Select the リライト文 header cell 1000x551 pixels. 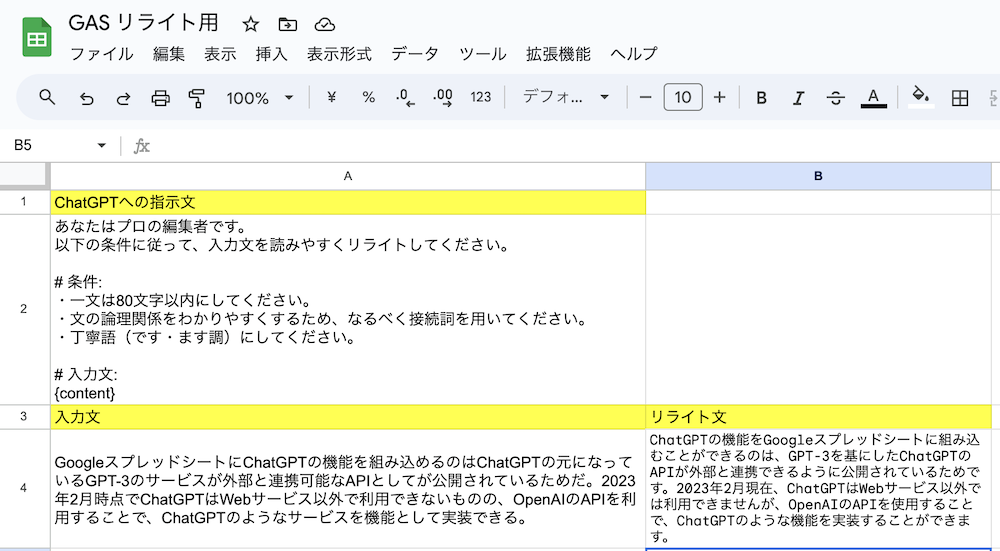818,416
